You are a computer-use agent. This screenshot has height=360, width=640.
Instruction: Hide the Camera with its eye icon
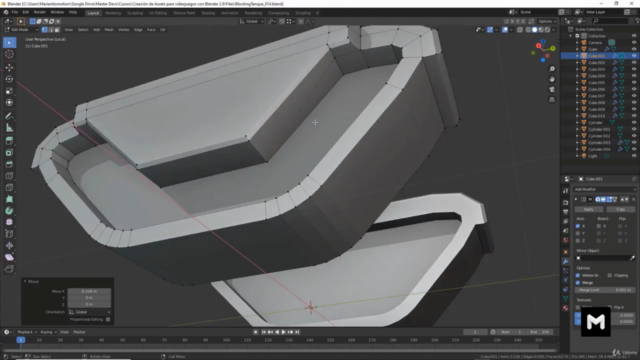point(634,42)
